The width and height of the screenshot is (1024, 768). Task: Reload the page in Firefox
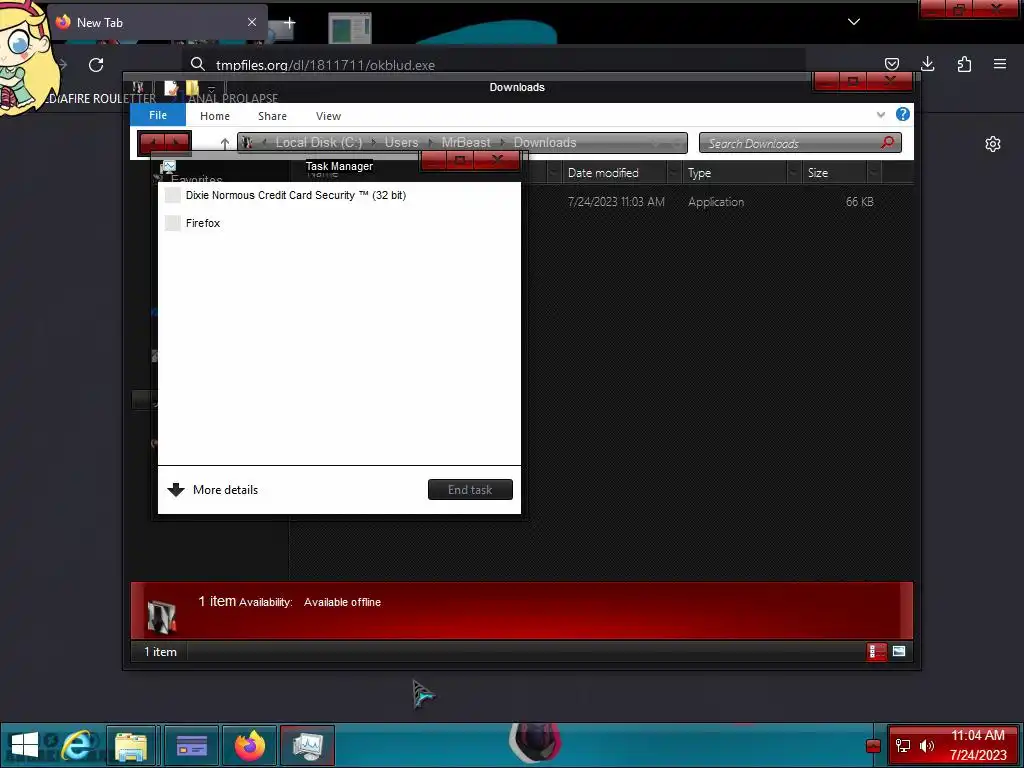96,65
